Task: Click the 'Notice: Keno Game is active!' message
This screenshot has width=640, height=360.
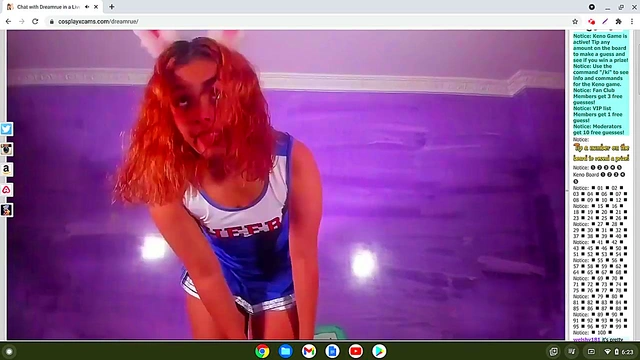Action: [x=600, y=48]
